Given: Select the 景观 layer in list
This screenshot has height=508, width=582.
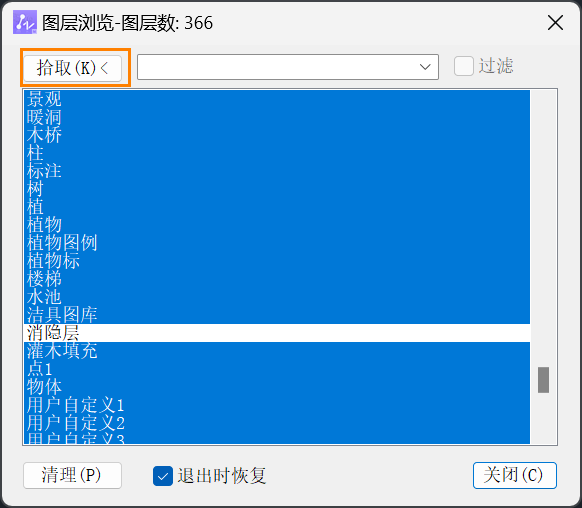Looking at the screenshot, I should [x=277, y=99].
